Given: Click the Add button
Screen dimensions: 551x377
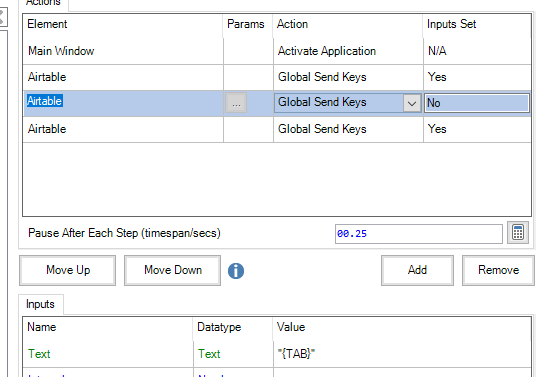Looking at the screenshot, I should coord(417,270).
